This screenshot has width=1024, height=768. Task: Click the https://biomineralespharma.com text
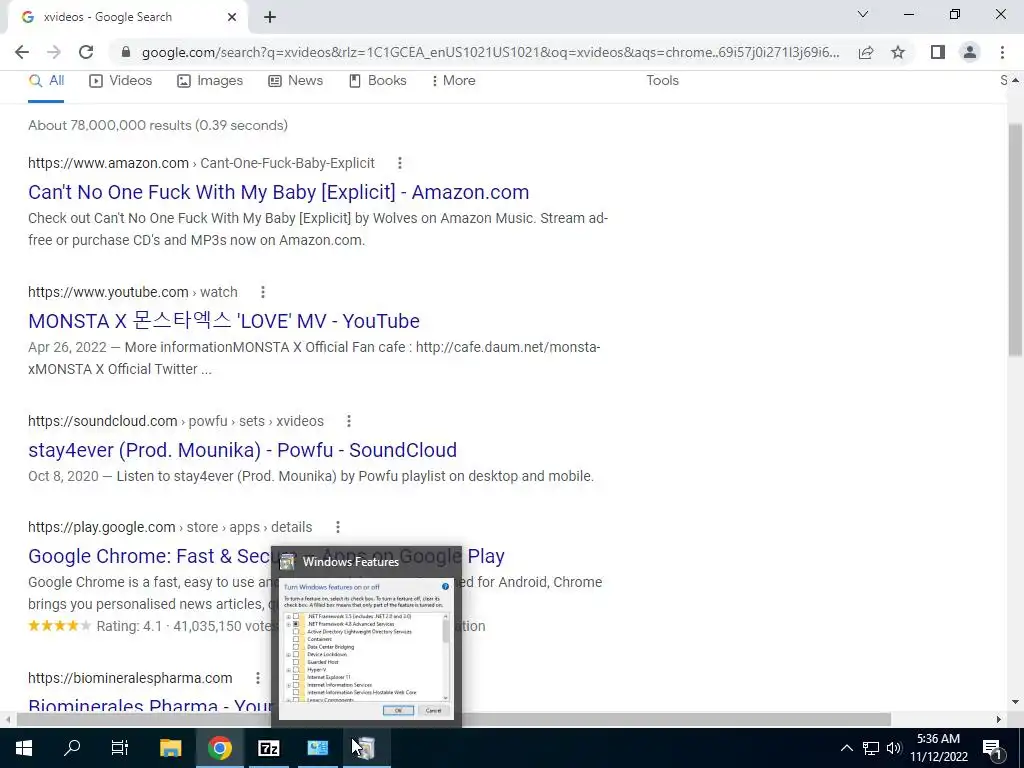point(130,678)
